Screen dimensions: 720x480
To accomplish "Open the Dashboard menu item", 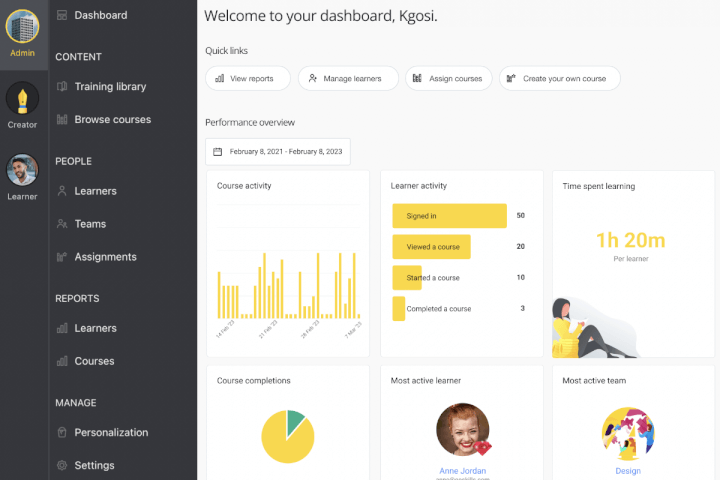I will click(101, 15).
